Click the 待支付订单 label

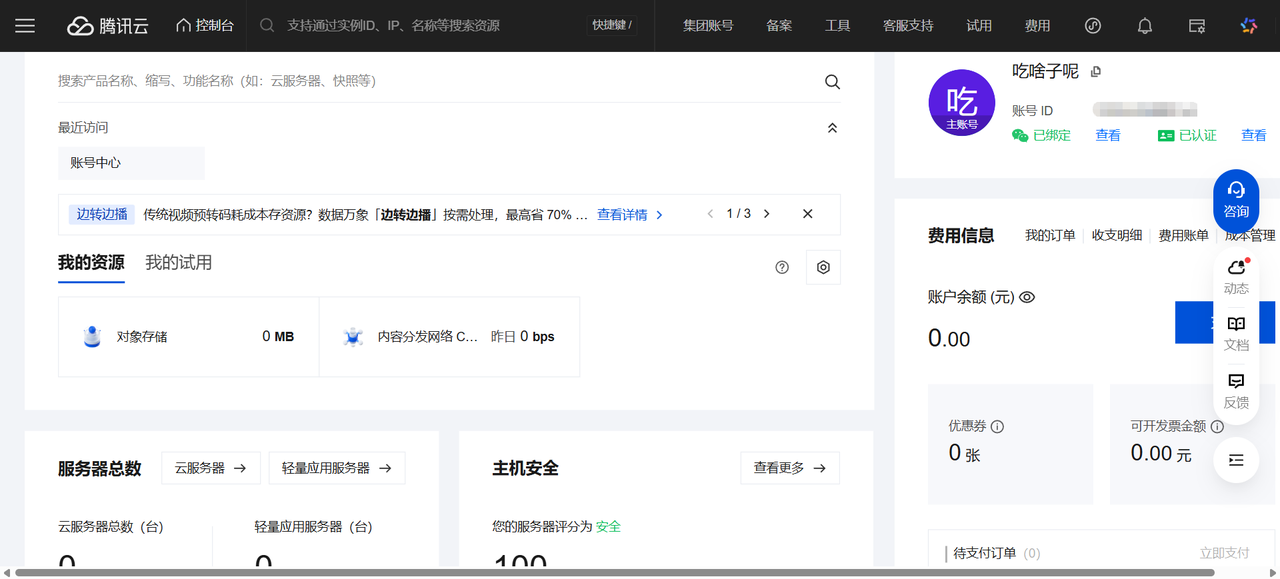point(985,553)
